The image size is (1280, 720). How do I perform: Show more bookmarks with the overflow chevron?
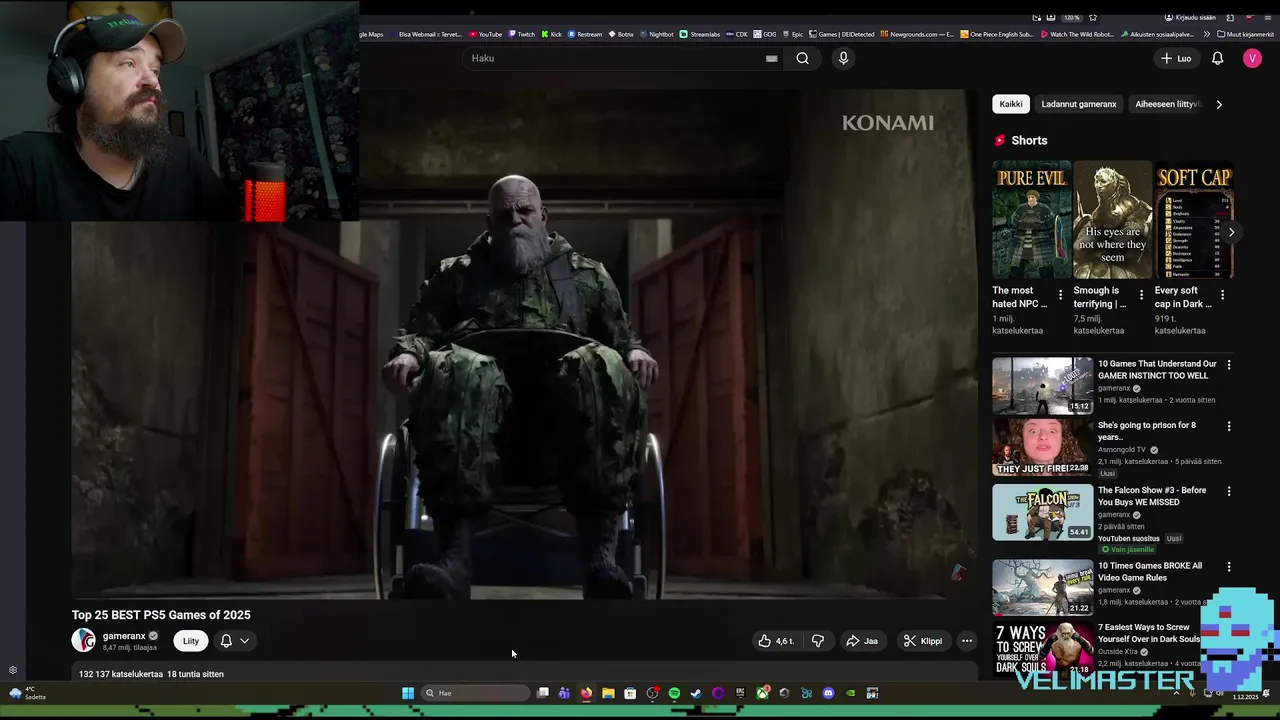[x=1207, y=34]
